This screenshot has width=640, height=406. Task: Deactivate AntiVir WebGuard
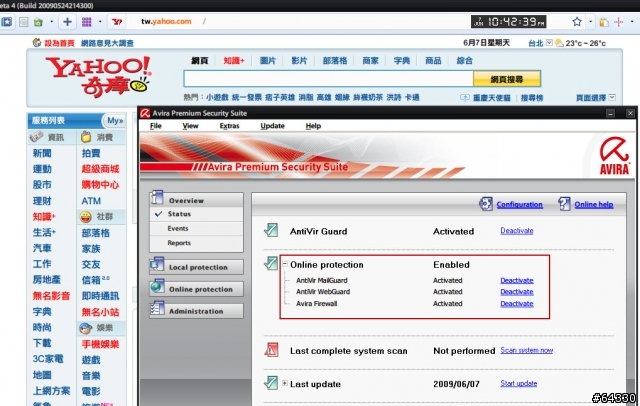[x=517, y=292]
